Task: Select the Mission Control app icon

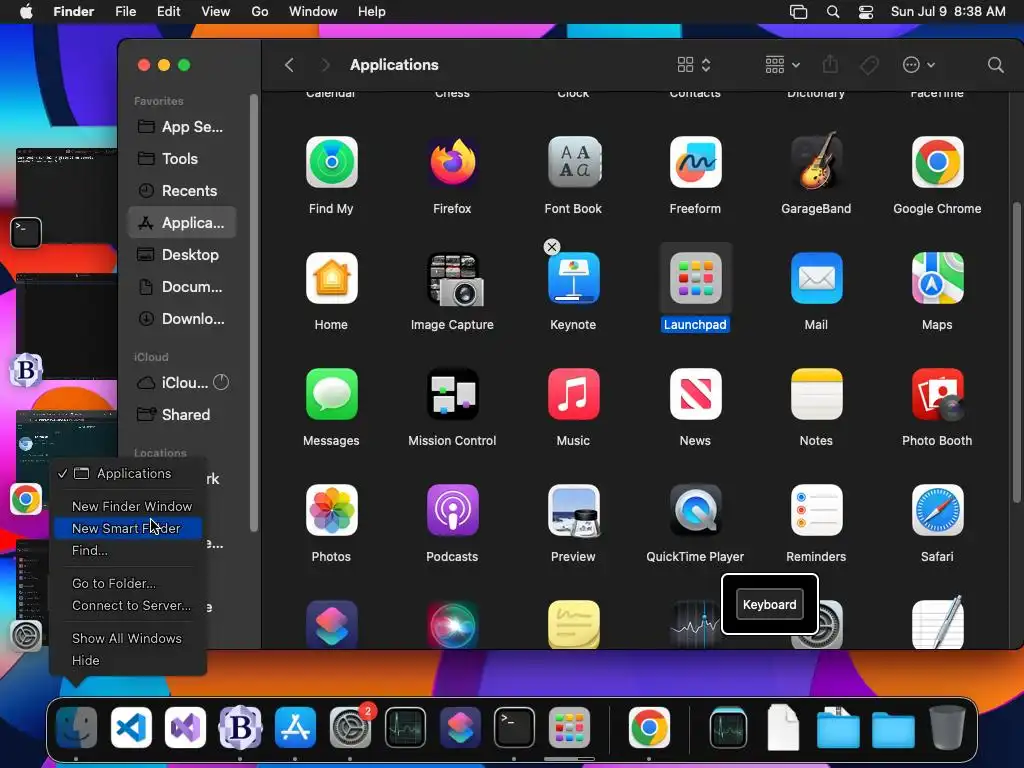Action: pyautogui.click(x=452, y=394)
